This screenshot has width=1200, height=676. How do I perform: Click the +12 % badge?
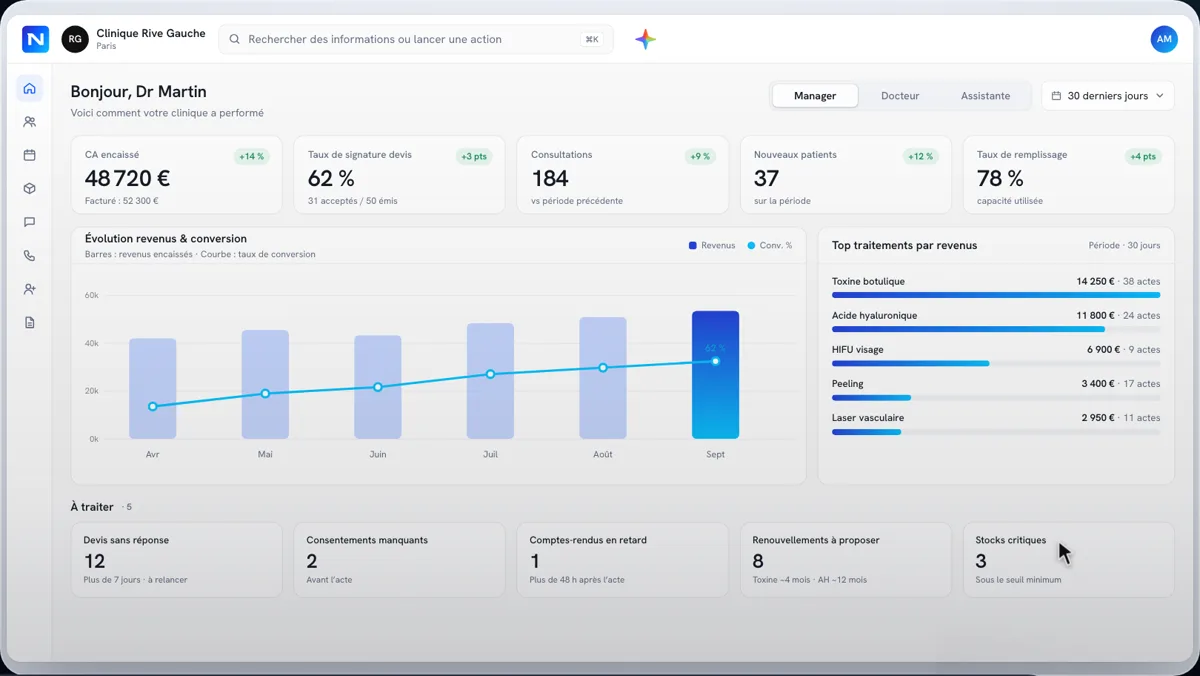(x=920, y=156)
